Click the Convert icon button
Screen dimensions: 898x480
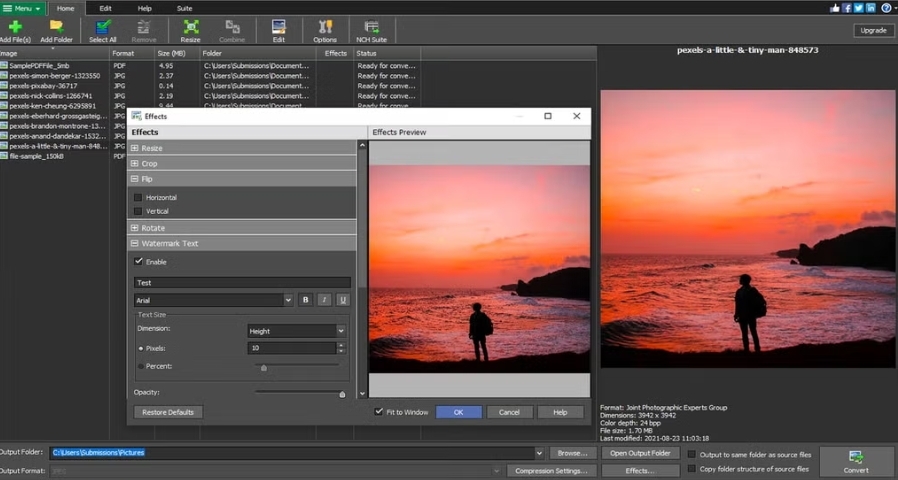point(856,461)
